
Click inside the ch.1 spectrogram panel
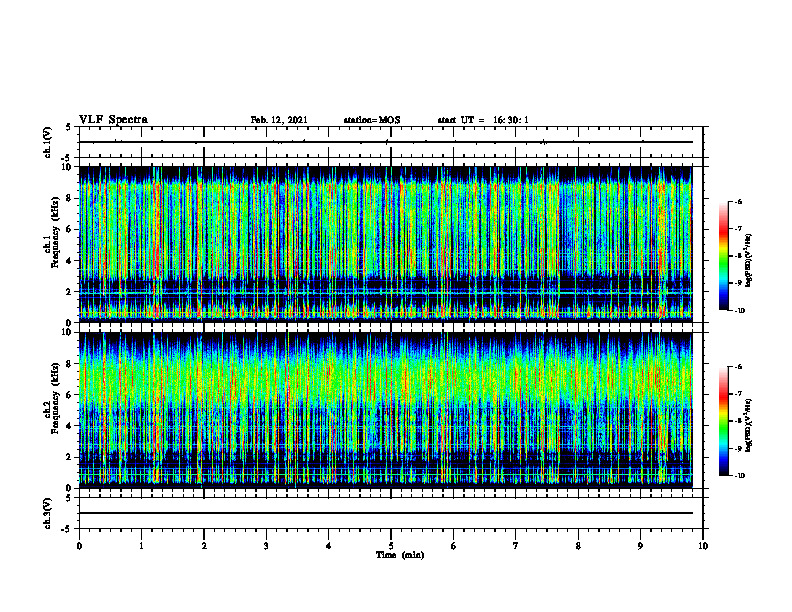click(385, 244)
